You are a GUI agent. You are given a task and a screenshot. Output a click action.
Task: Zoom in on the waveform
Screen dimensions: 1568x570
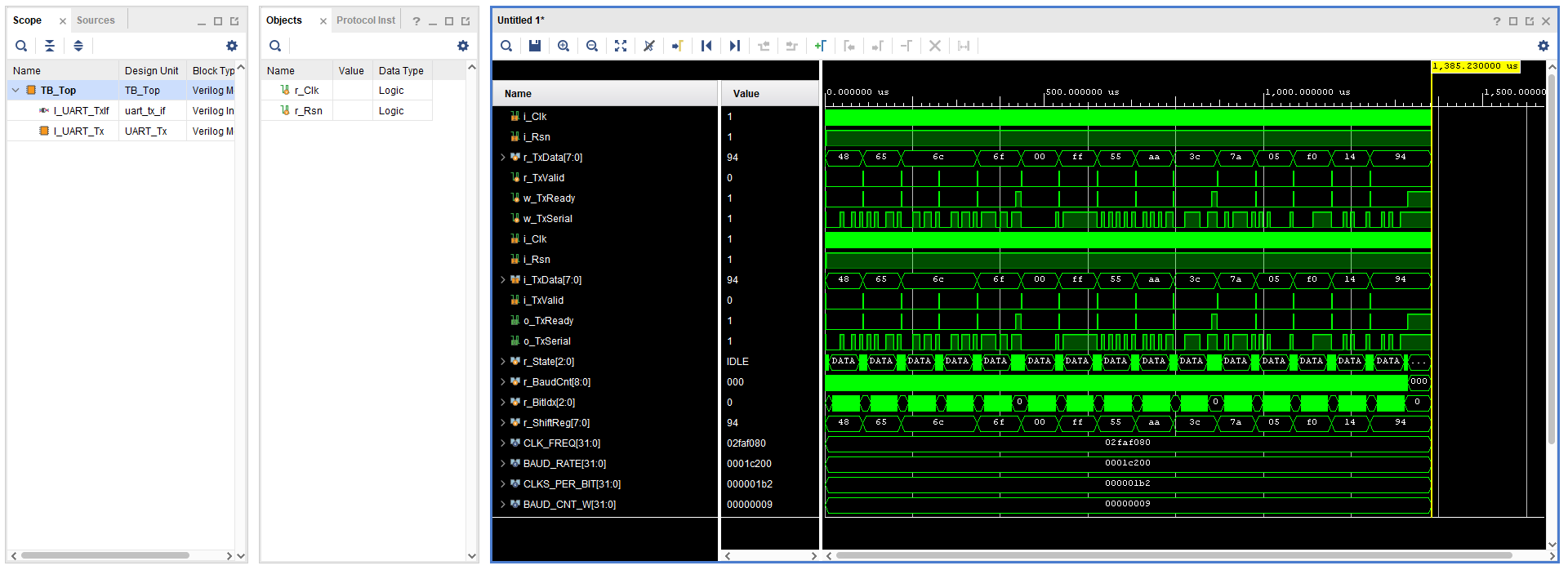[563, 46]
